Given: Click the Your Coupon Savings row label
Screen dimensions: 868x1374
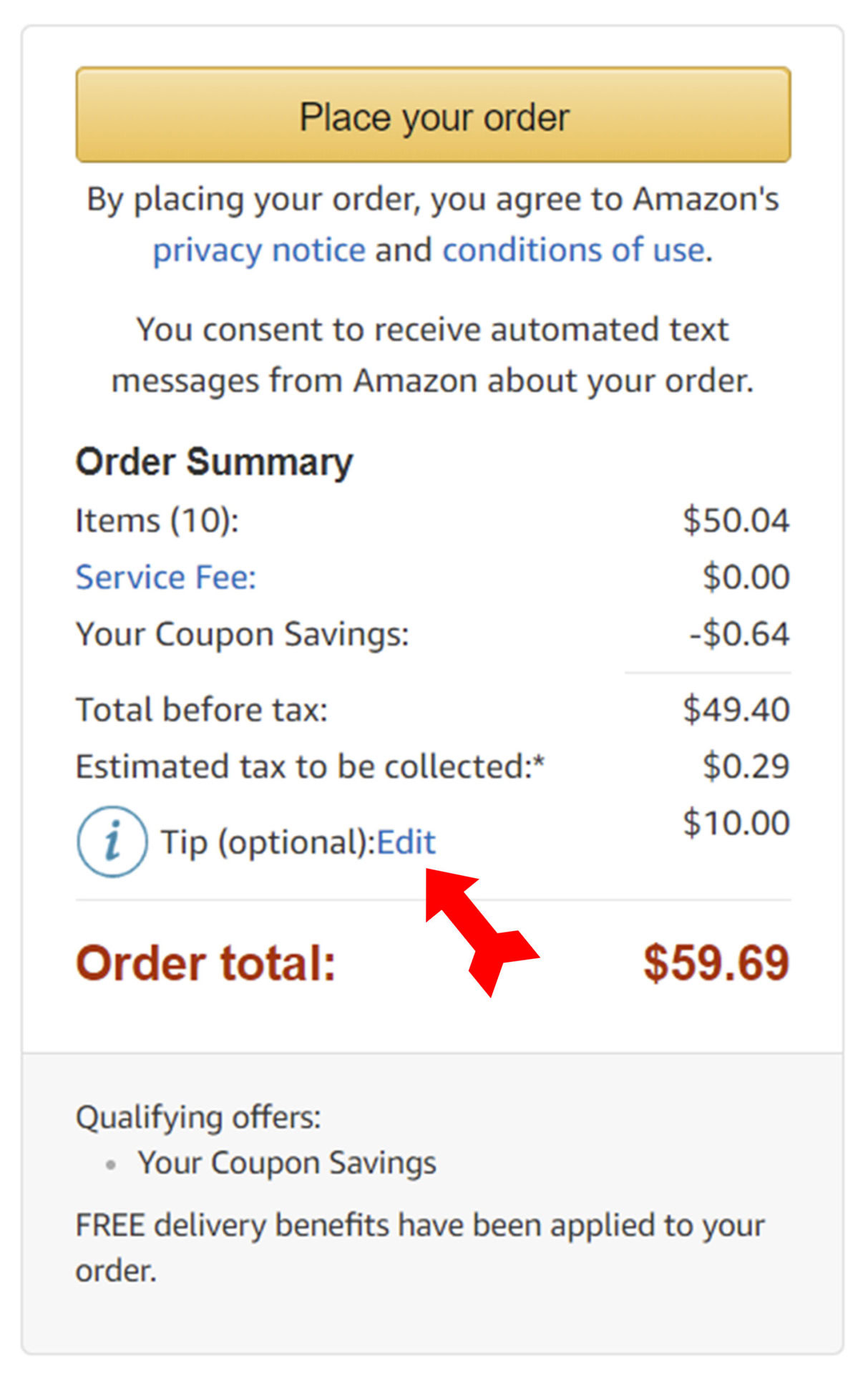Looking at the screenshot, I should 242,634.
